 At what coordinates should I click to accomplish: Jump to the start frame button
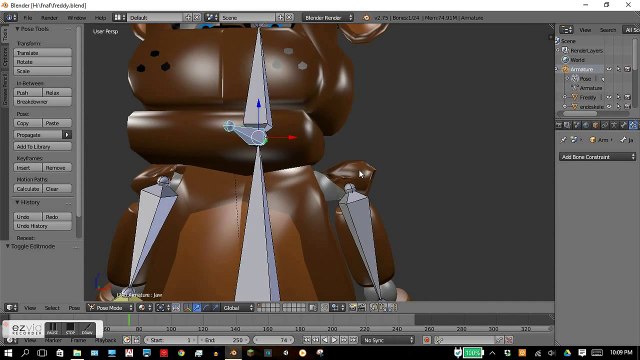point(306,340)
